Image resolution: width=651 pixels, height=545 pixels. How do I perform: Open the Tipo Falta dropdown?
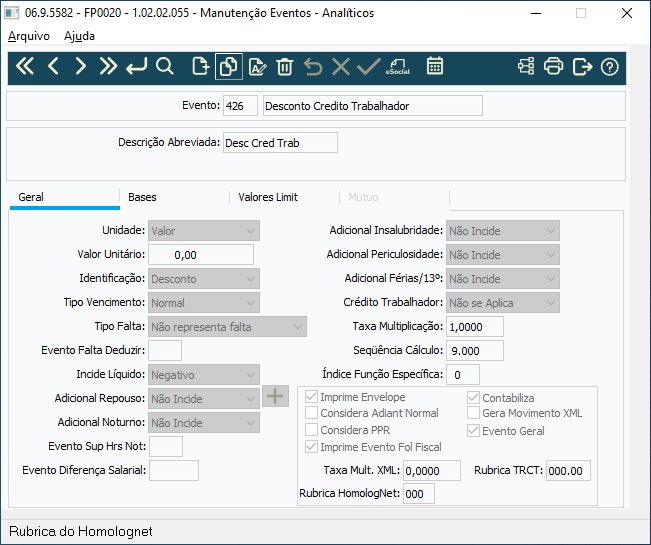[x=228, y=327]
